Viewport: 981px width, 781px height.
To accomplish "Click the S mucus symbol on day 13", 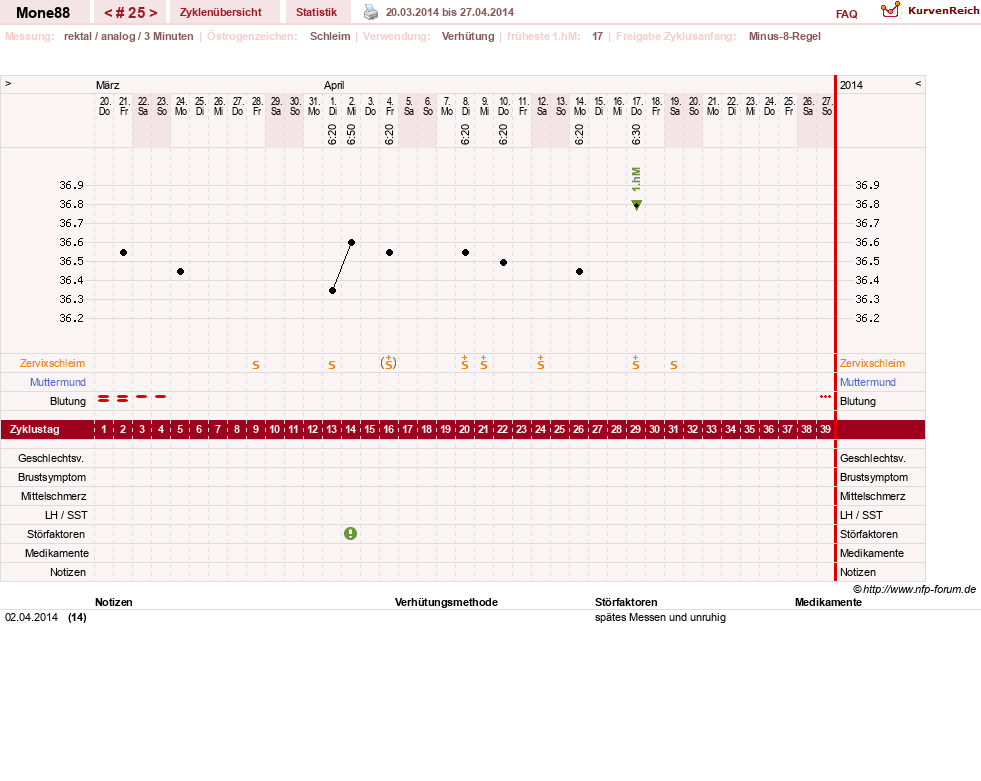I will [x=332, y=365].
